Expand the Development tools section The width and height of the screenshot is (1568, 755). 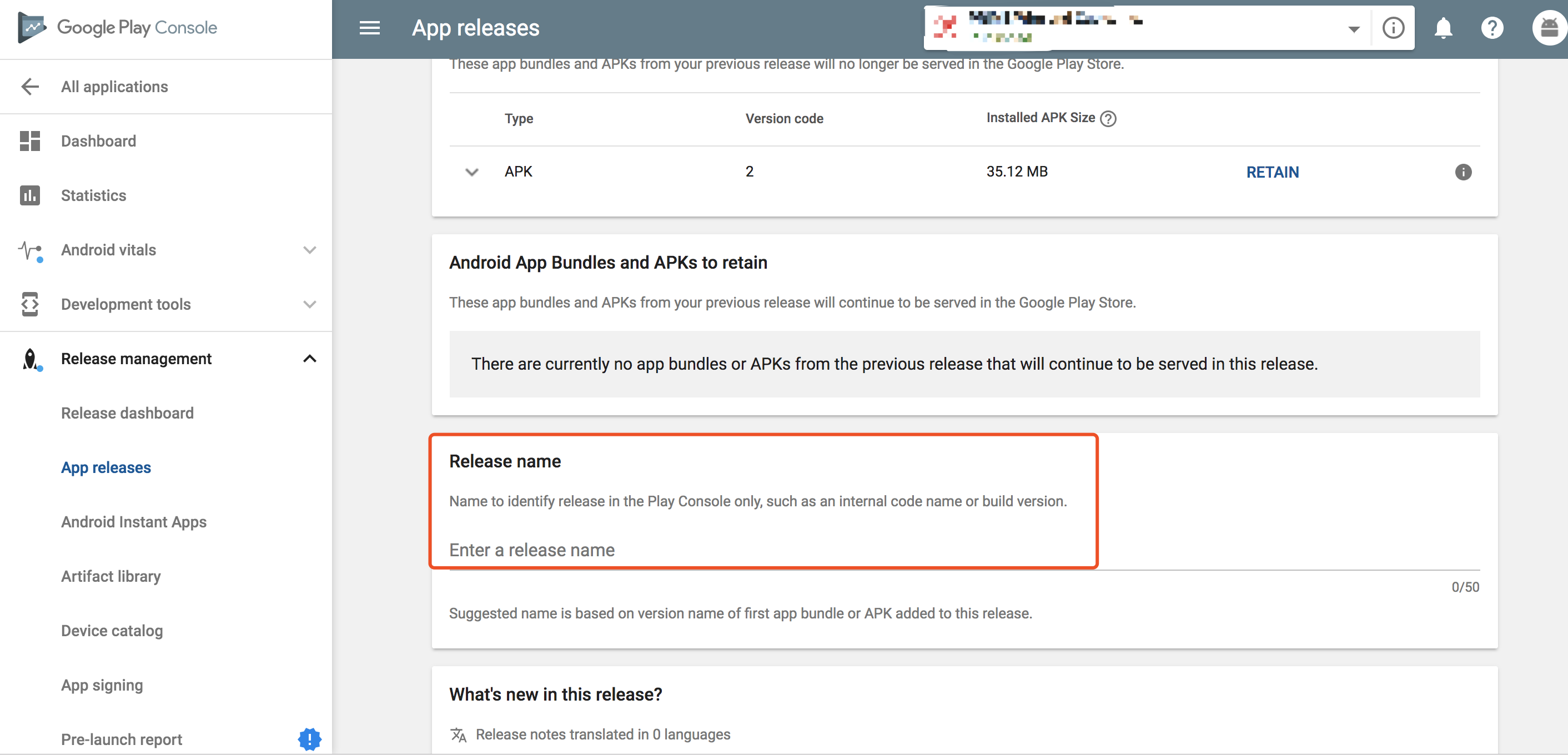pos(309,304)
